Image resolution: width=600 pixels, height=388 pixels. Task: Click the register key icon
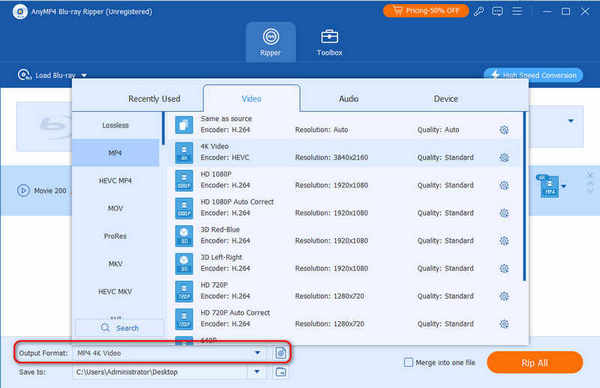click(478, 11)
